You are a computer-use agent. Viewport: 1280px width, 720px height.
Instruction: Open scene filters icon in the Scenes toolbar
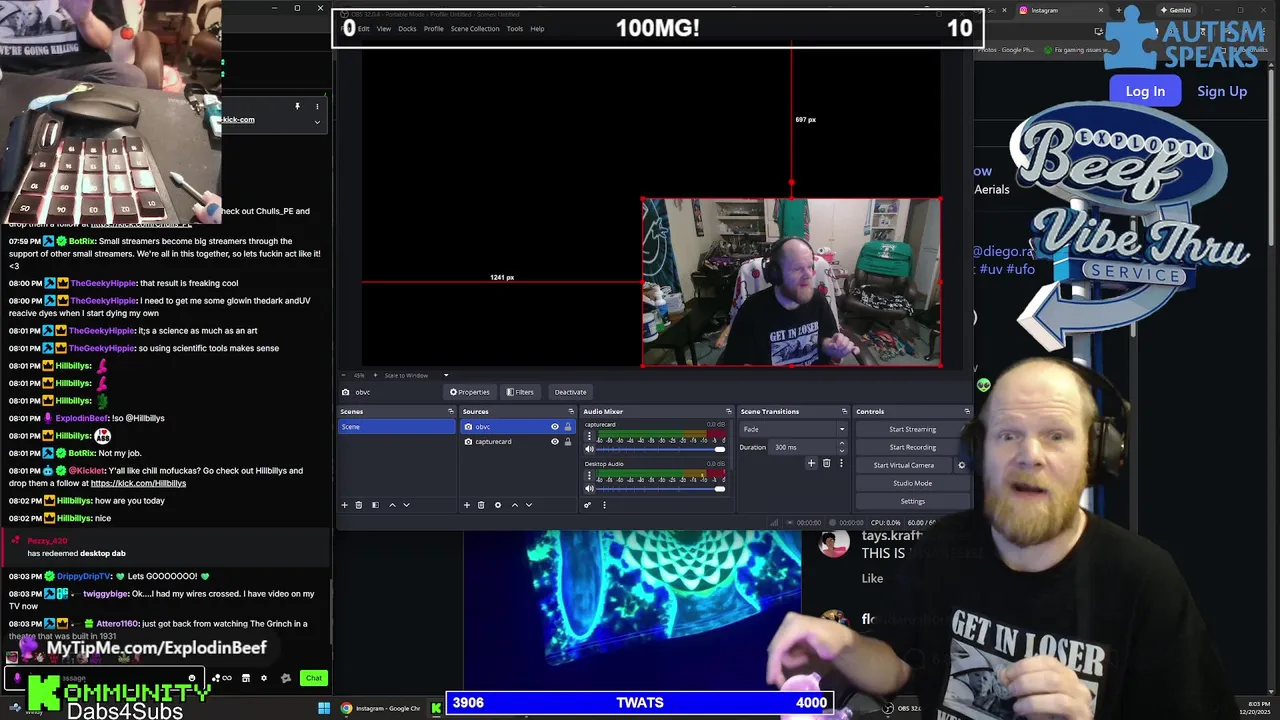(375, 505)
